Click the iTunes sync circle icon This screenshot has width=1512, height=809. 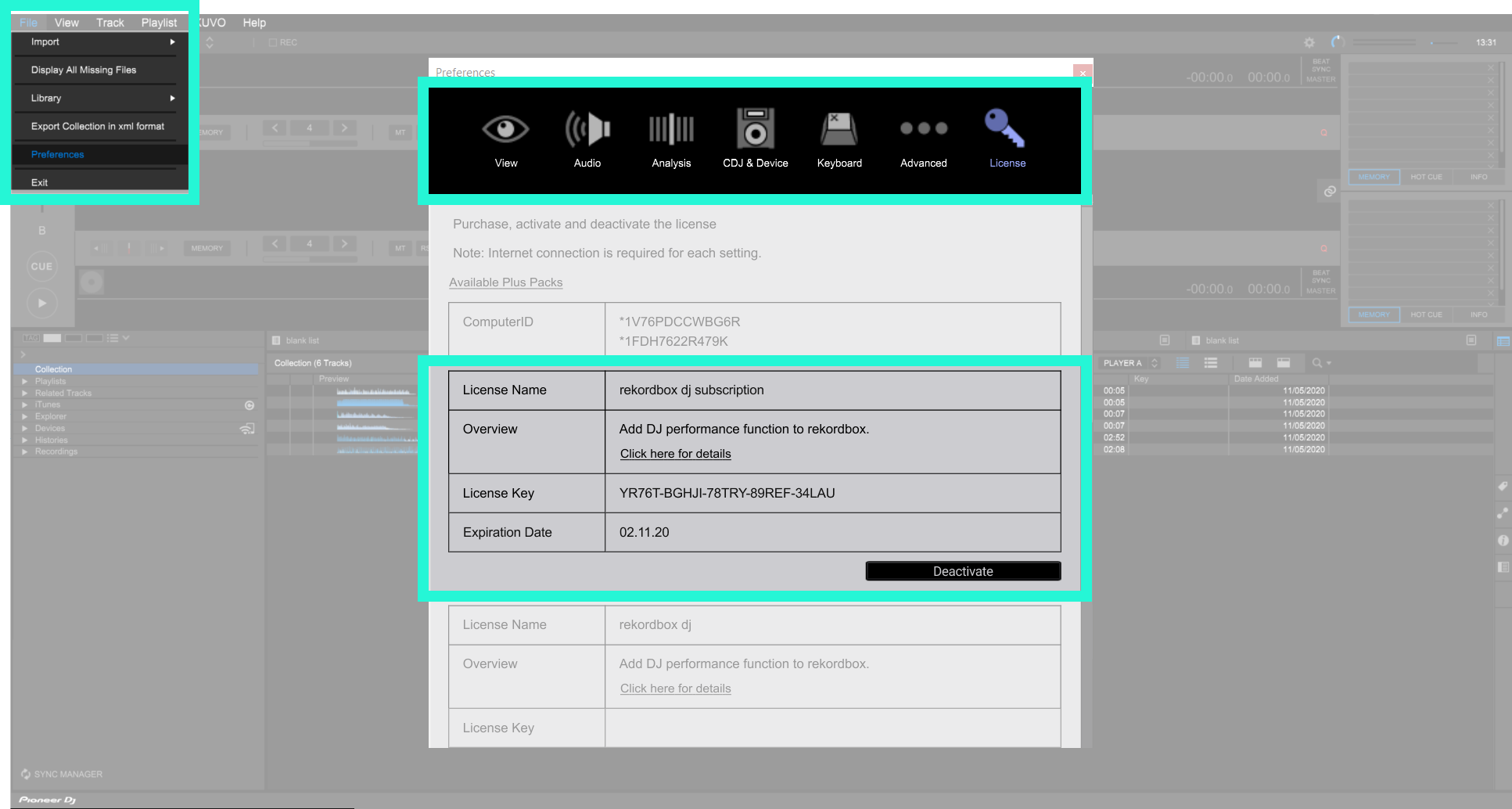click(x=250, y=405)
